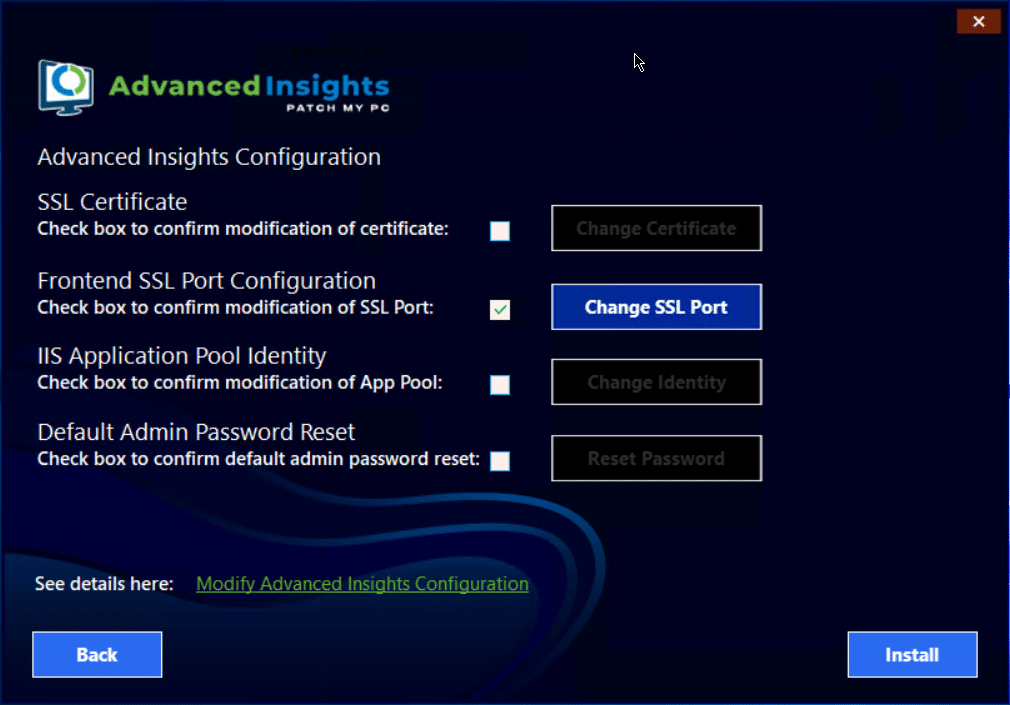Image resolution: width=1010 pixels, height=705 pixels.
Task: Click the SSL Certificate section title
Action: pyautogui.click(x=112, y=202)
